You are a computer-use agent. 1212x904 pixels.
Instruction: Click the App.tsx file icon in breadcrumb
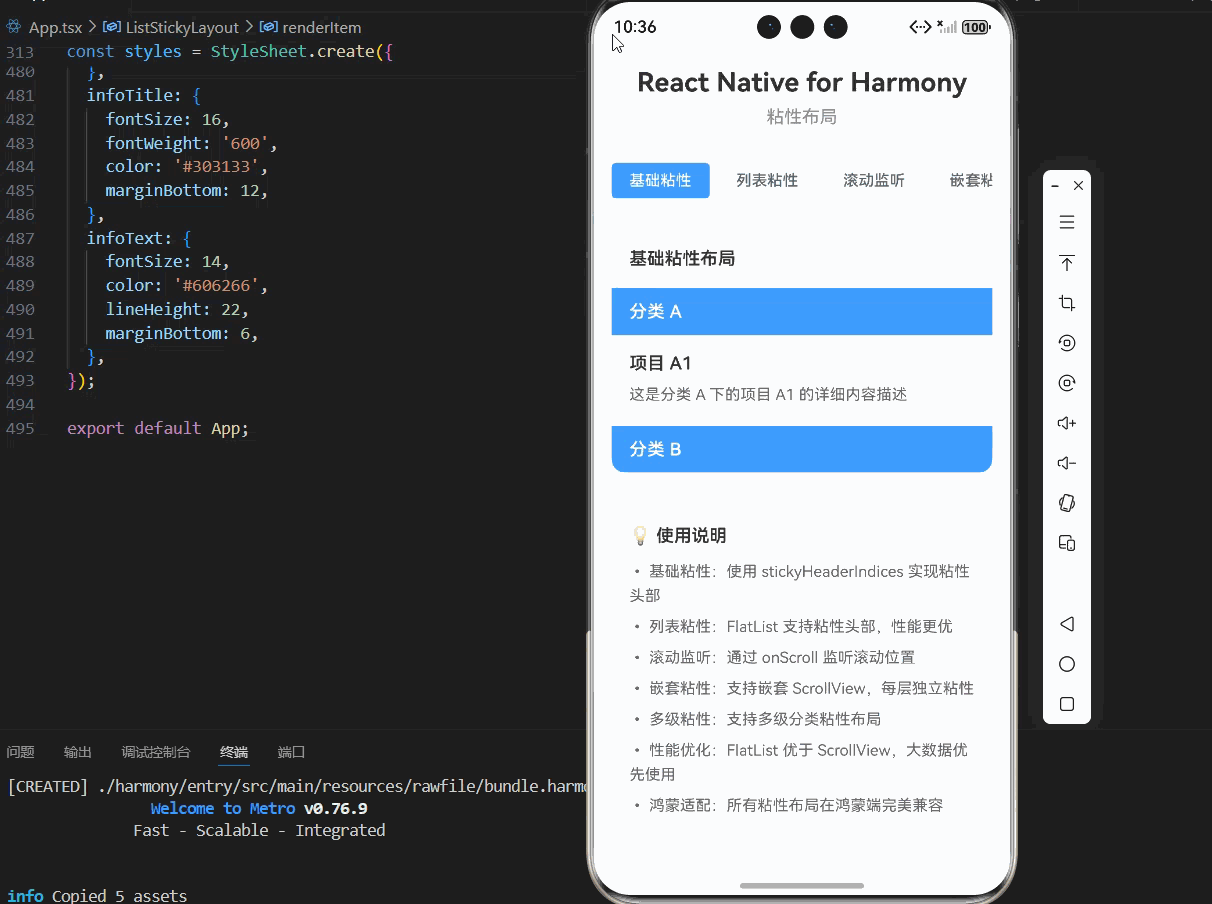point(14,27)
